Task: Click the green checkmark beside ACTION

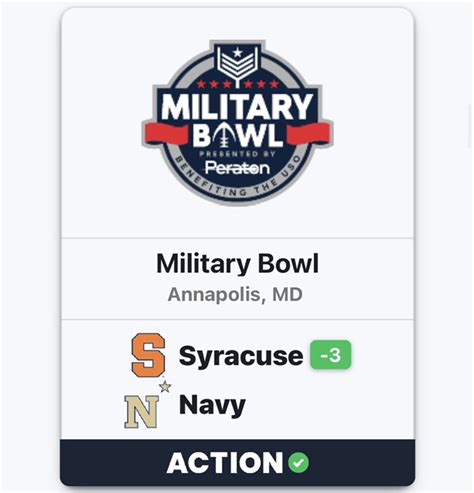Action: click(299, 463)
